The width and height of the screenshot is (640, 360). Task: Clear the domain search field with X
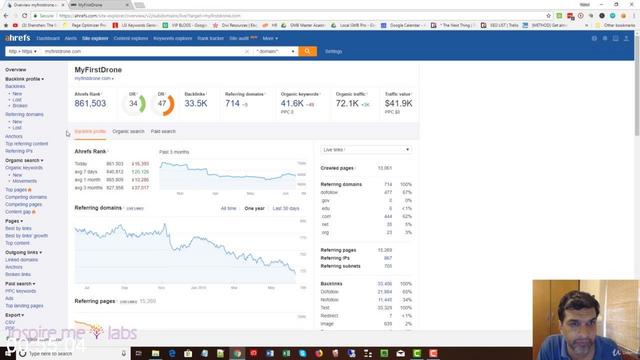click(x=247, y=51)
